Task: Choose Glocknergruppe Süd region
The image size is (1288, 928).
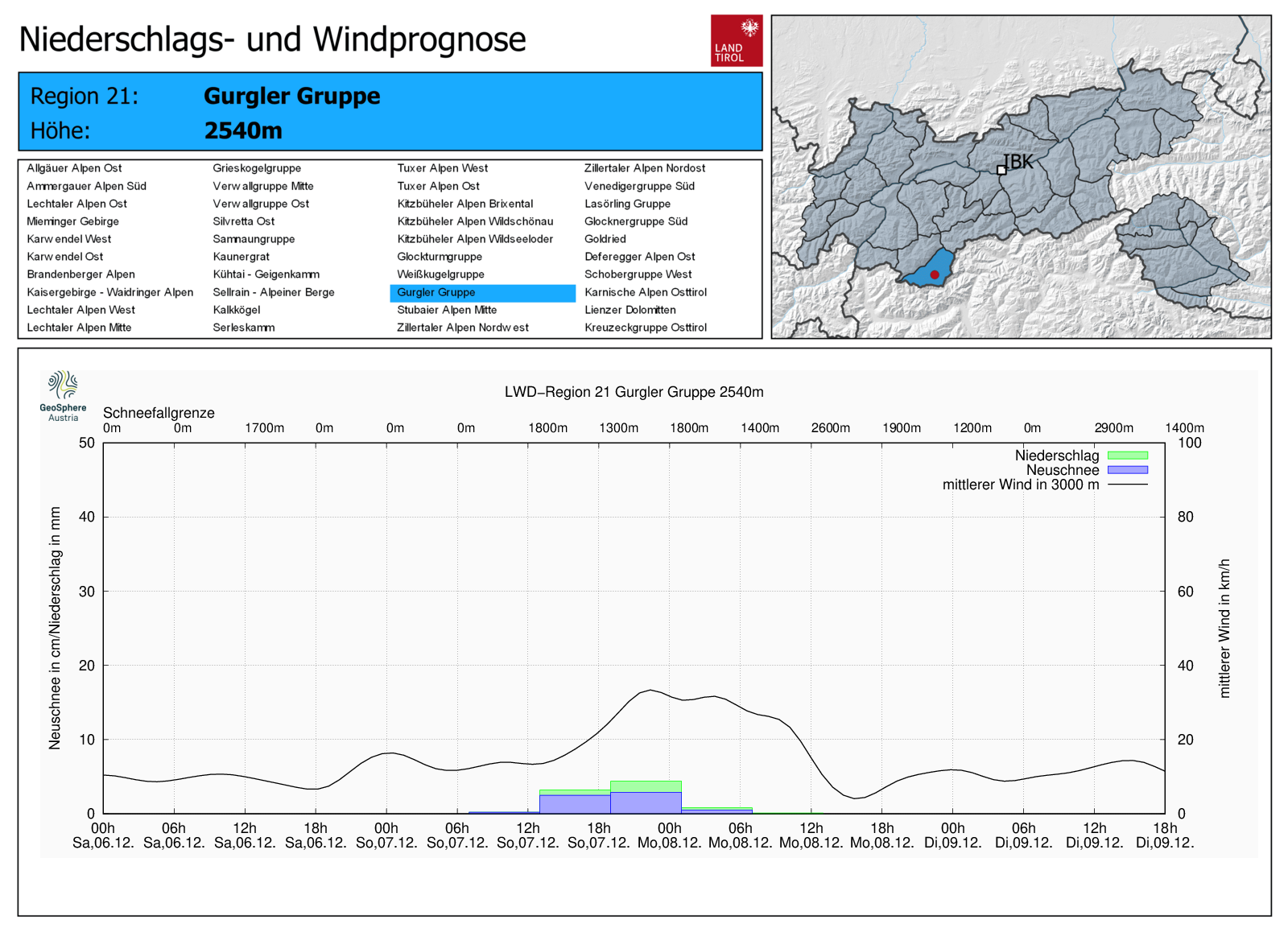Action: pyautogui.click(x=635, y=221)
